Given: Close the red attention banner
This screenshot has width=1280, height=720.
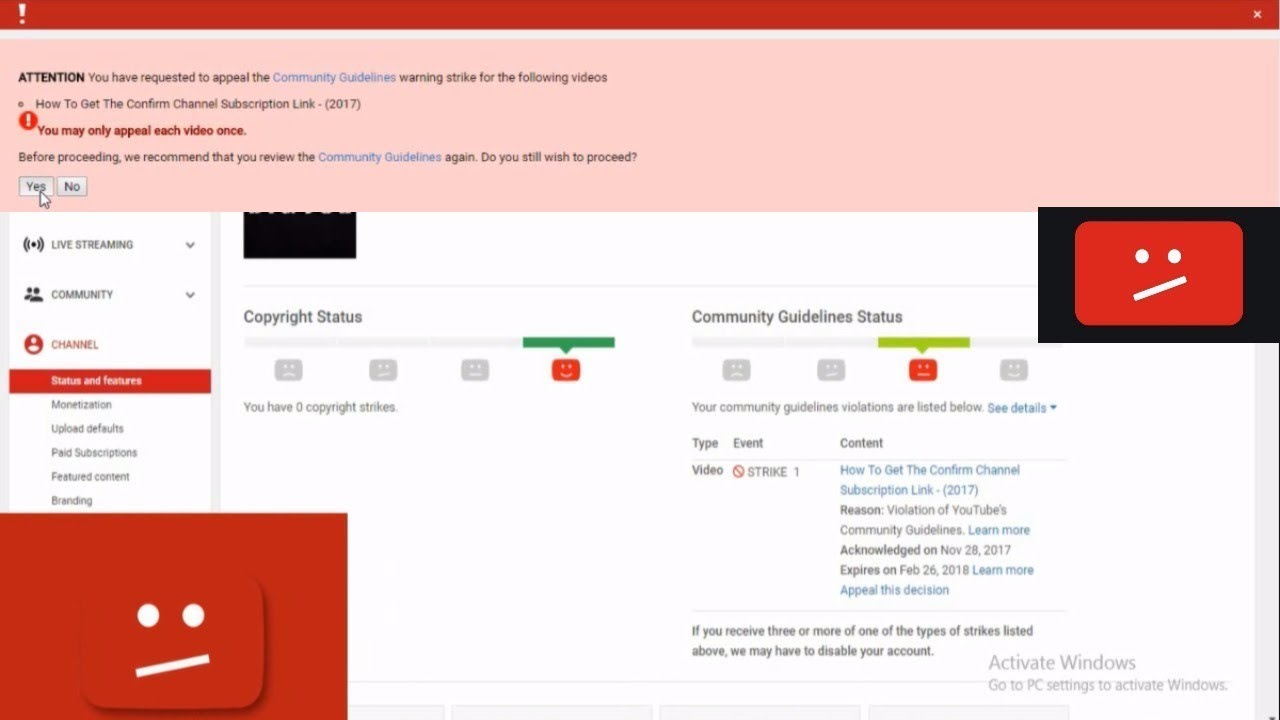Looking at the screenshot, I should tap(1257, 15).
